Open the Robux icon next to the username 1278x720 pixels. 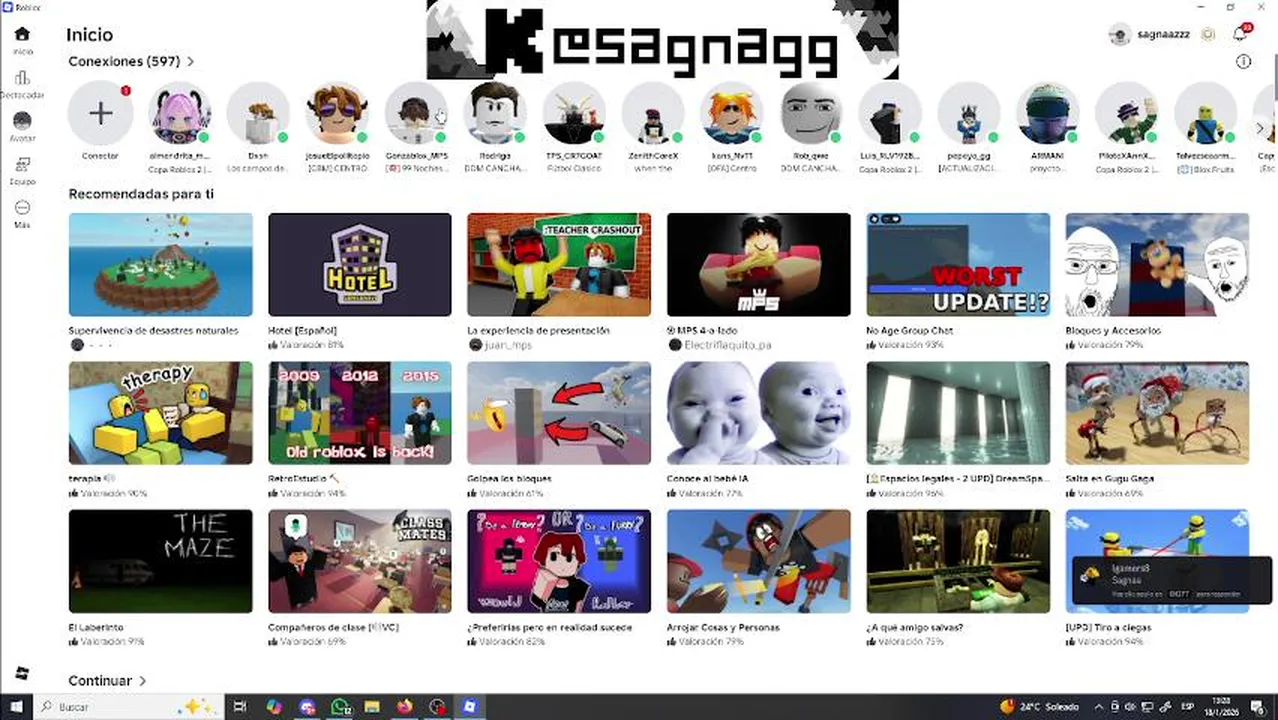(1208, 34)
